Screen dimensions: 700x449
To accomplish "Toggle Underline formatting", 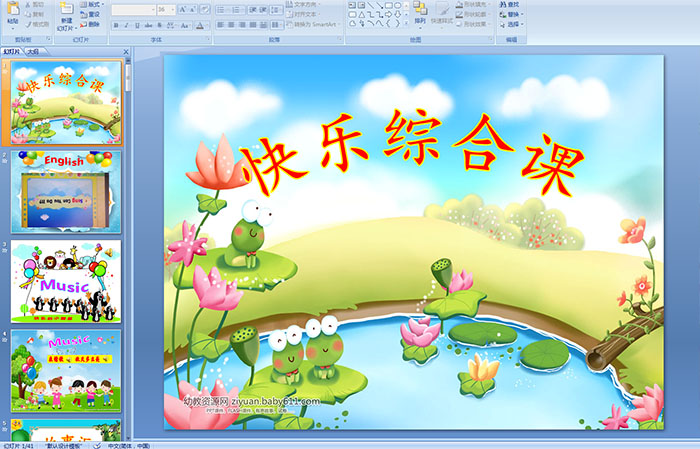I will (137, 25).
